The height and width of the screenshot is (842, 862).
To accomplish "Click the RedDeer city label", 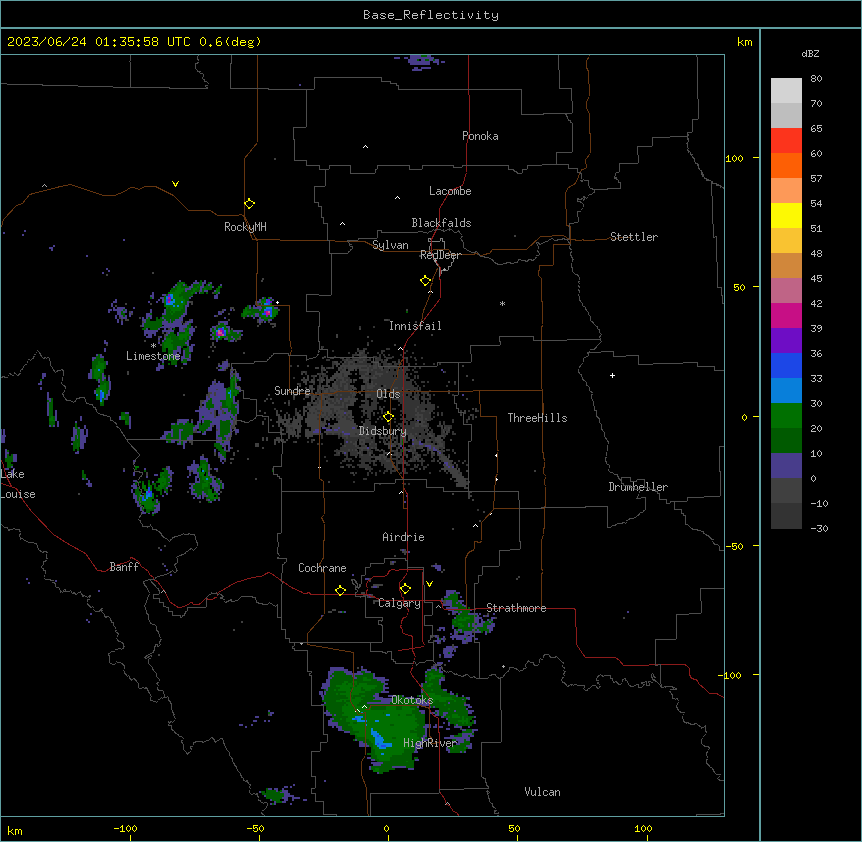I will click(440, 255).
